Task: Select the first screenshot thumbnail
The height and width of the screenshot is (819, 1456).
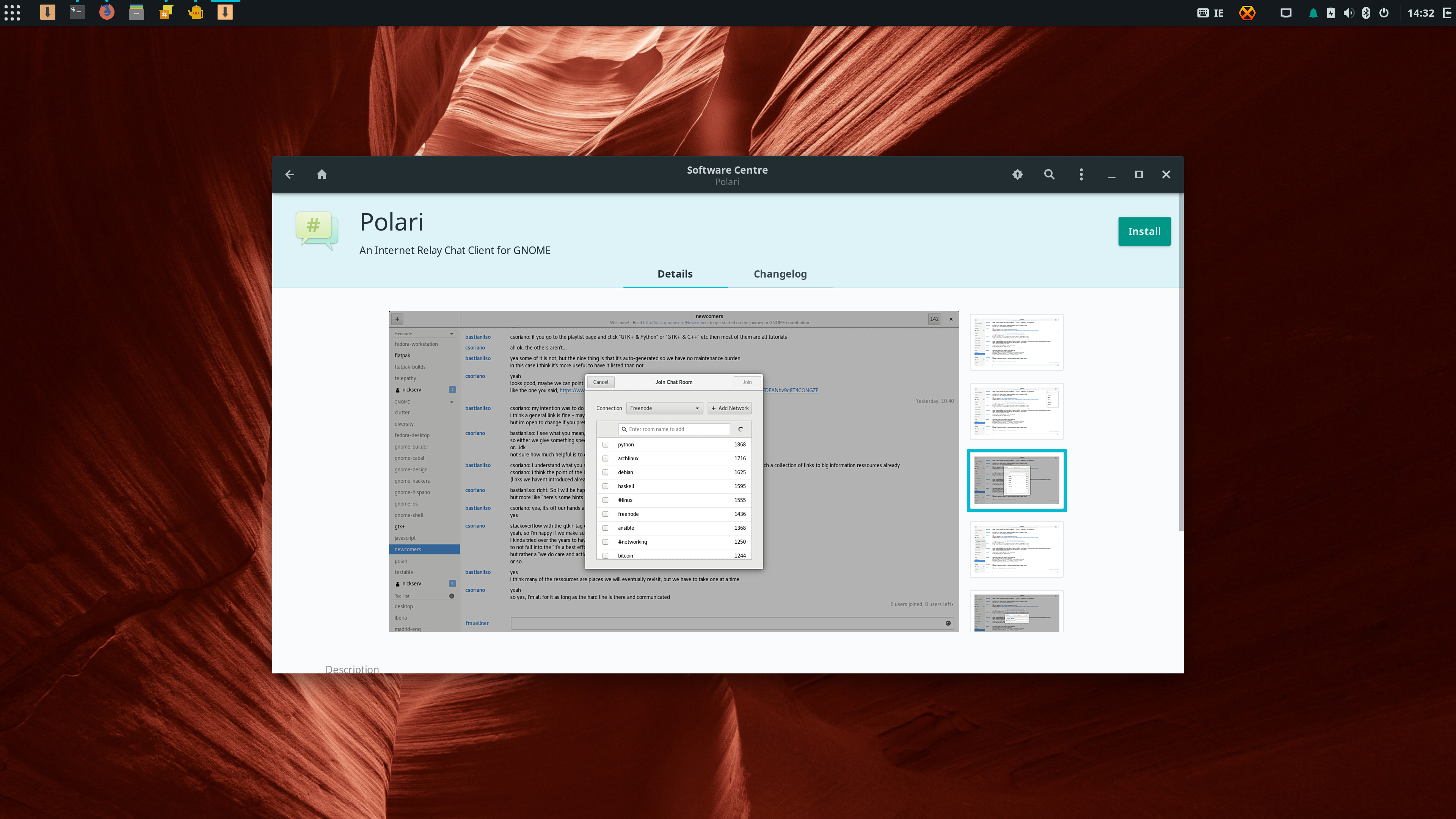Action: click(1016, 342)
